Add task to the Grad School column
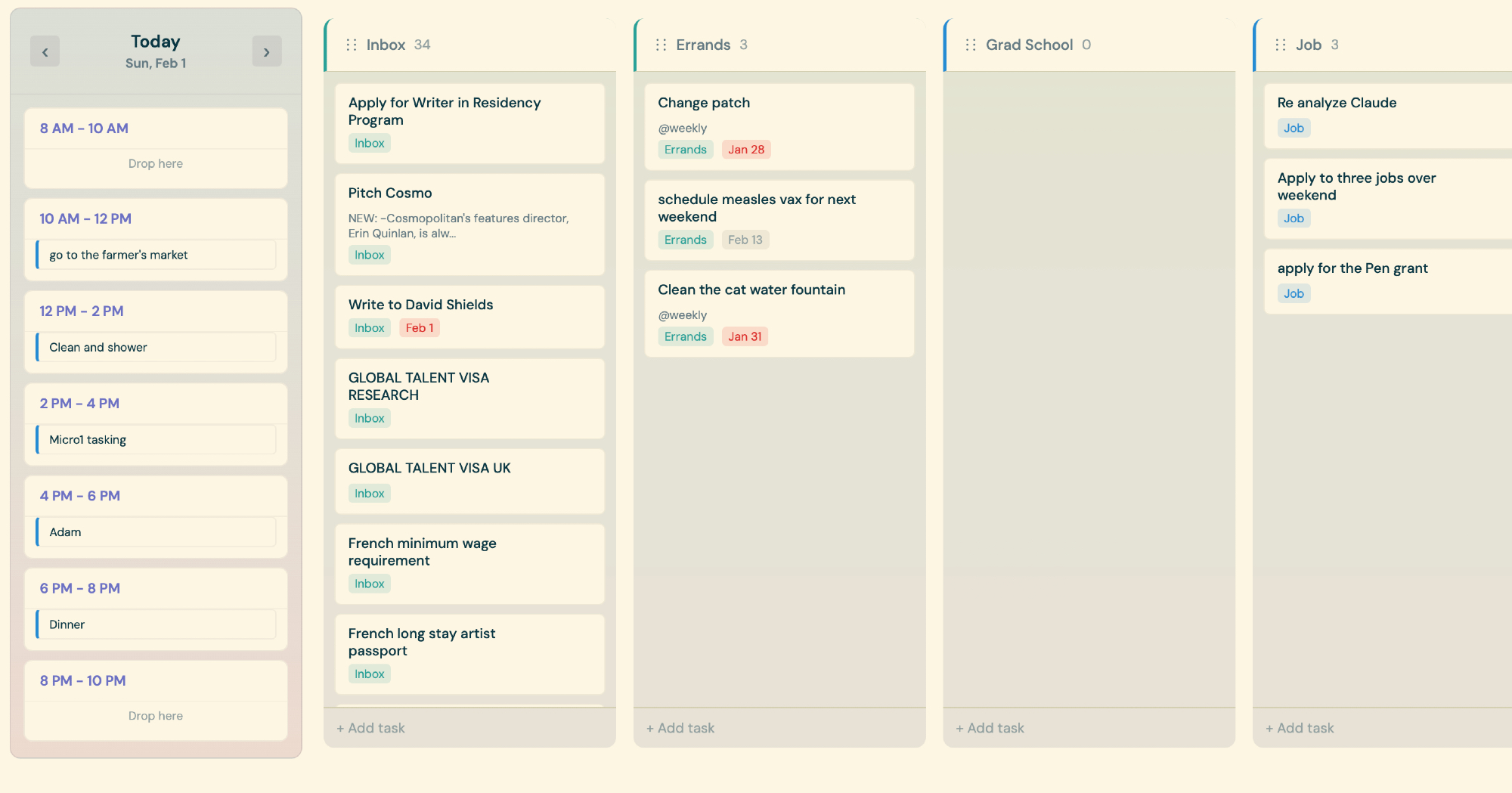Viewport: 1512px width, 793px height. pos(990,728)
